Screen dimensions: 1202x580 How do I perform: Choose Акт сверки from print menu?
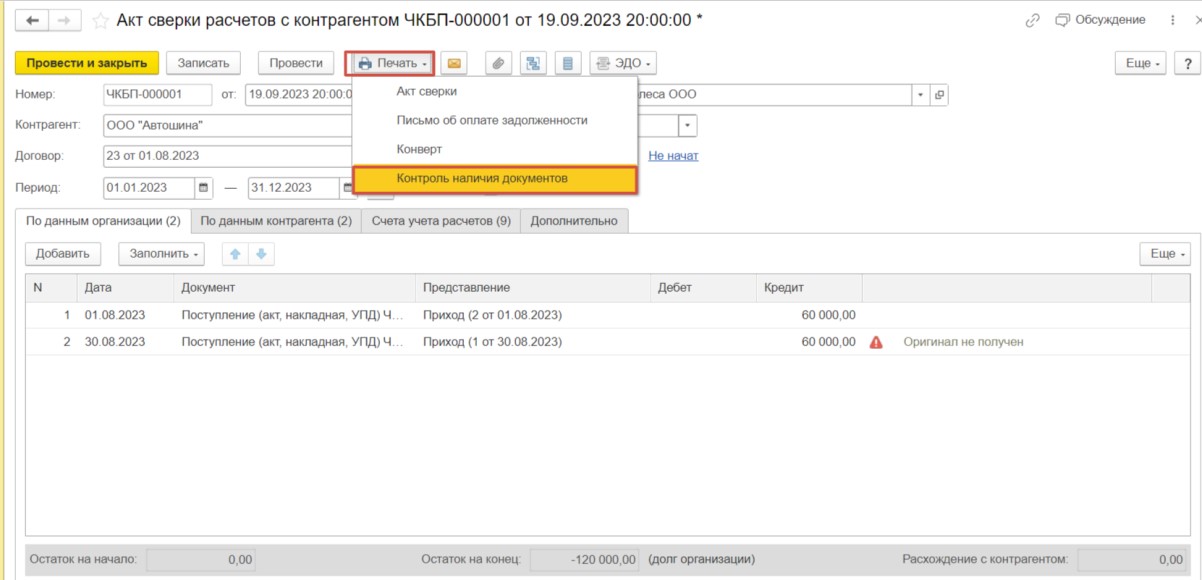[427, 91]
